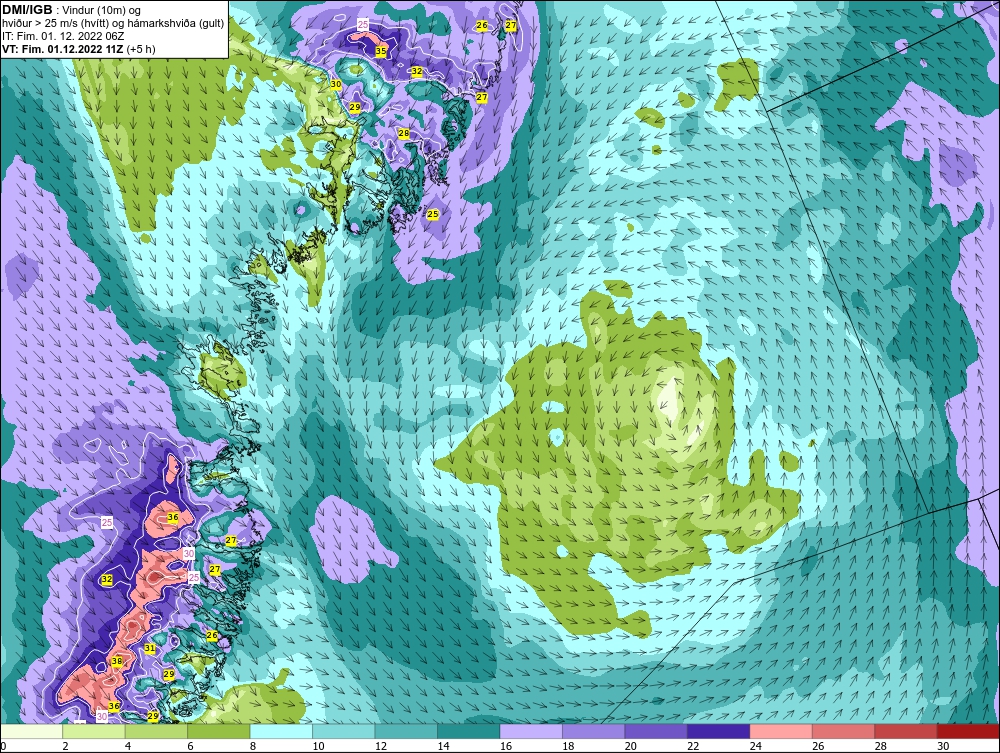Select the 26–28 m/s legend swatch
This screenshot has height=753, width=1000.
click(844, 731)
